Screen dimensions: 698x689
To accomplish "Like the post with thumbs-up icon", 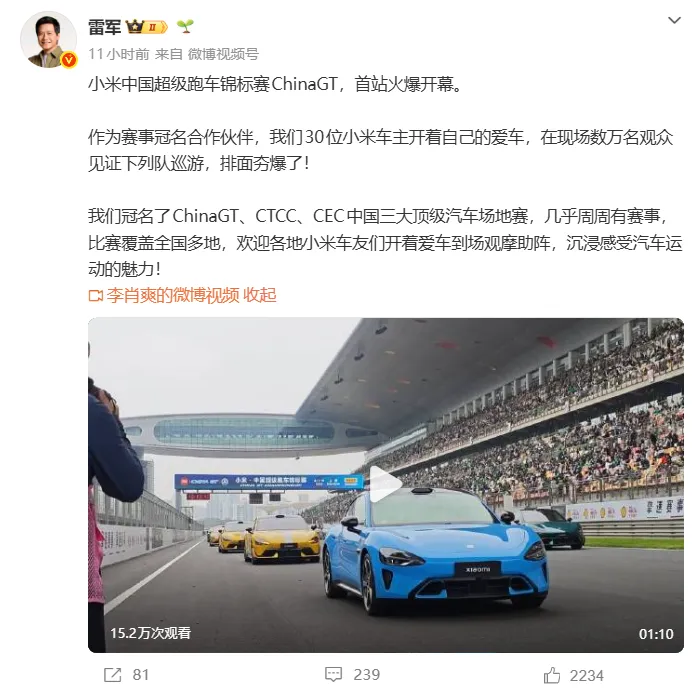I will [x=552, y=675].
